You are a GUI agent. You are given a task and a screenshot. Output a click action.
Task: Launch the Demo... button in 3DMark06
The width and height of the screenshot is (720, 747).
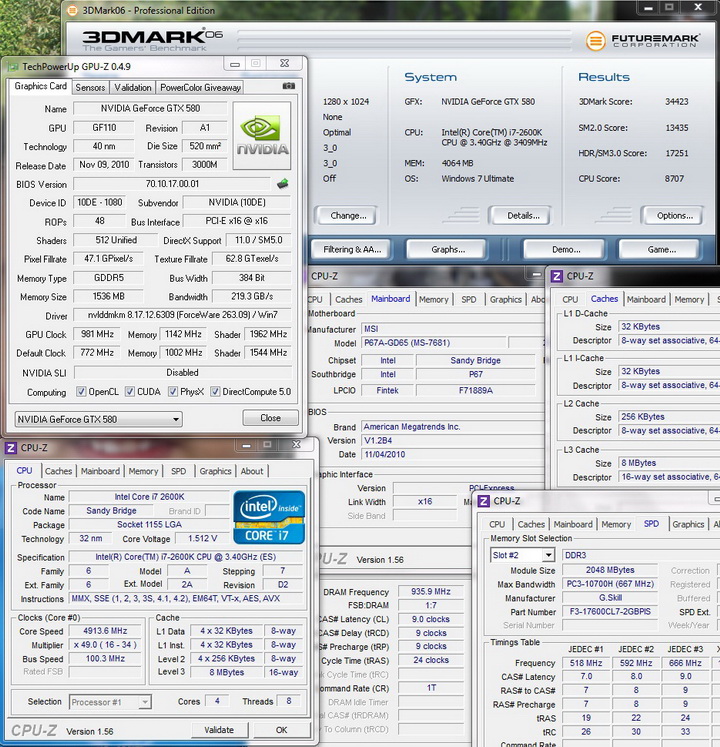click(566, 250)
